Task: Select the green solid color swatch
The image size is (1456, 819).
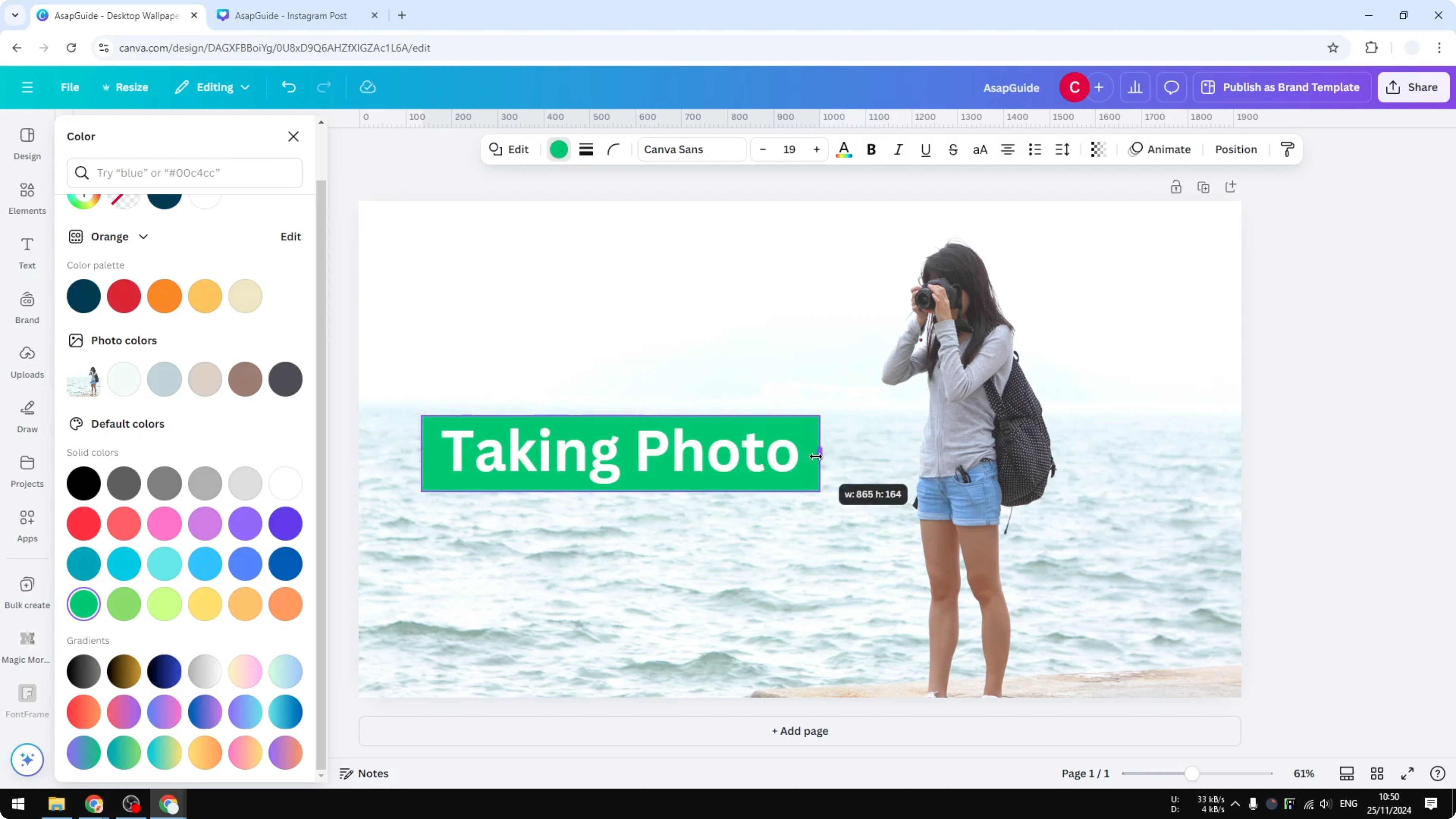Action: click(83, 604)
